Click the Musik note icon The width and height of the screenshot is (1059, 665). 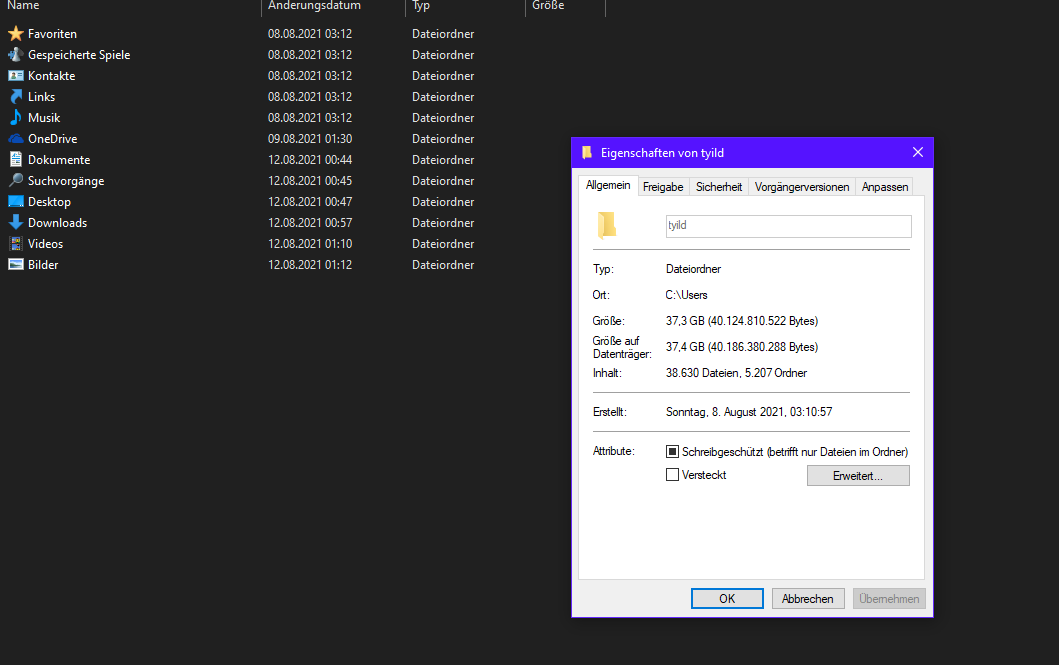pyautogui.click(x=16, y=117)
